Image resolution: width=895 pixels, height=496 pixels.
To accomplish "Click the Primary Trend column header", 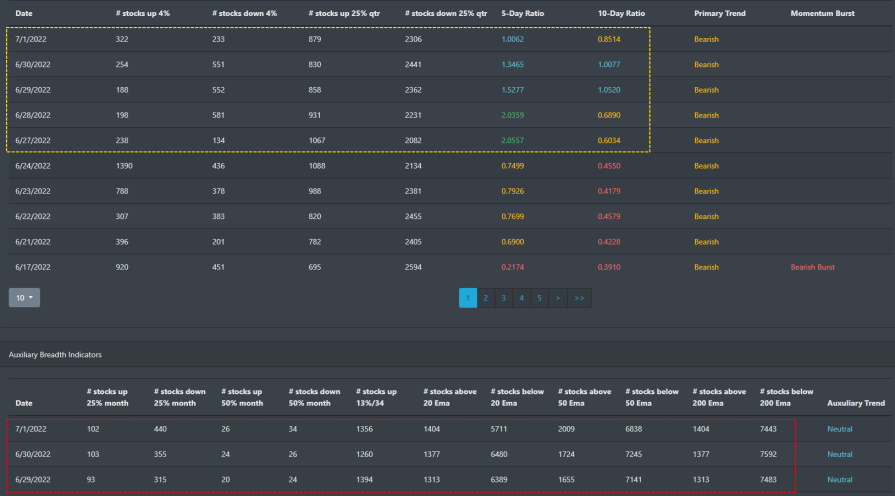I will (x=720, y=13).
